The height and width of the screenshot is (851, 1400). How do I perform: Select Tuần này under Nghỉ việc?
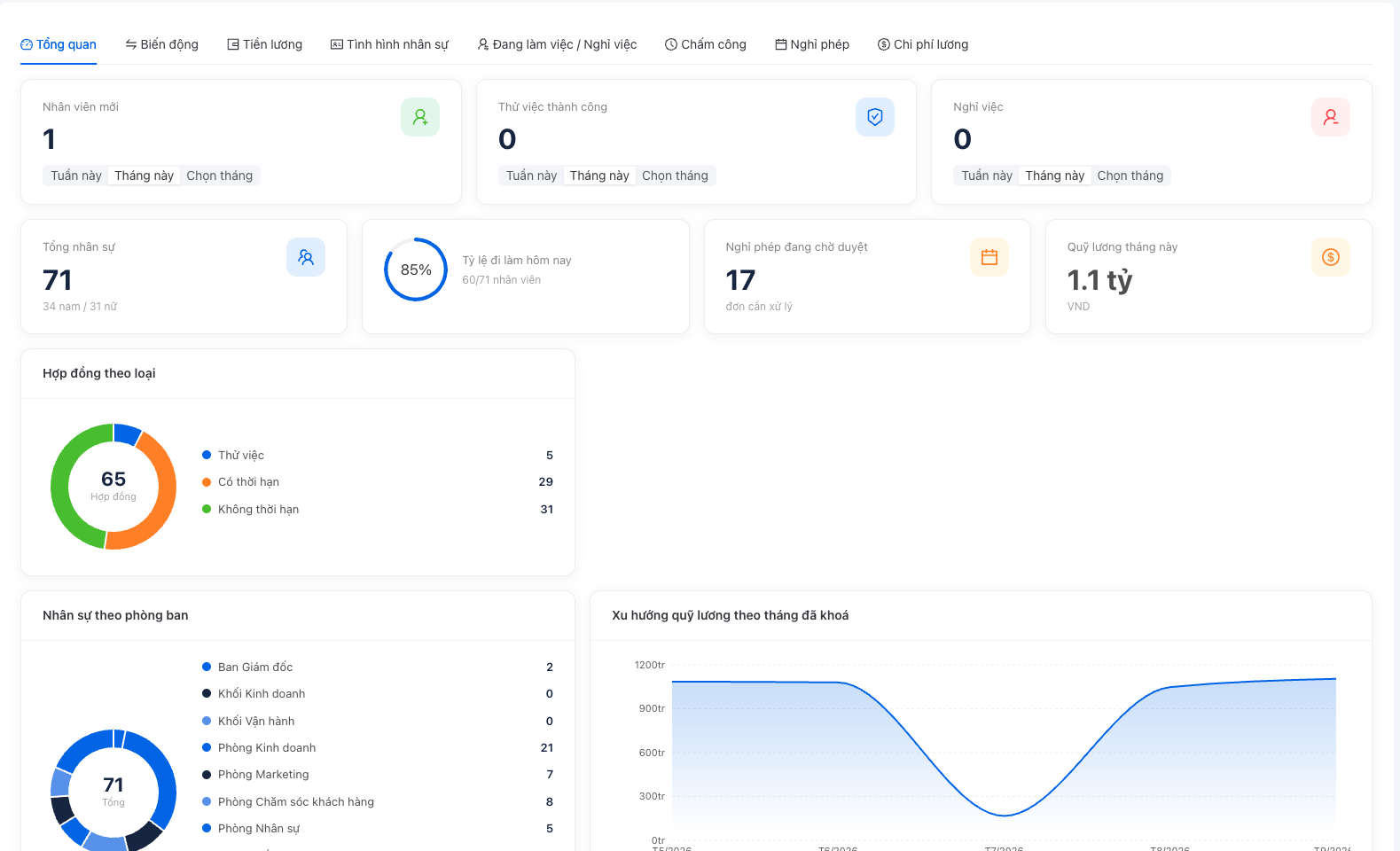click(x=987, y=176)
